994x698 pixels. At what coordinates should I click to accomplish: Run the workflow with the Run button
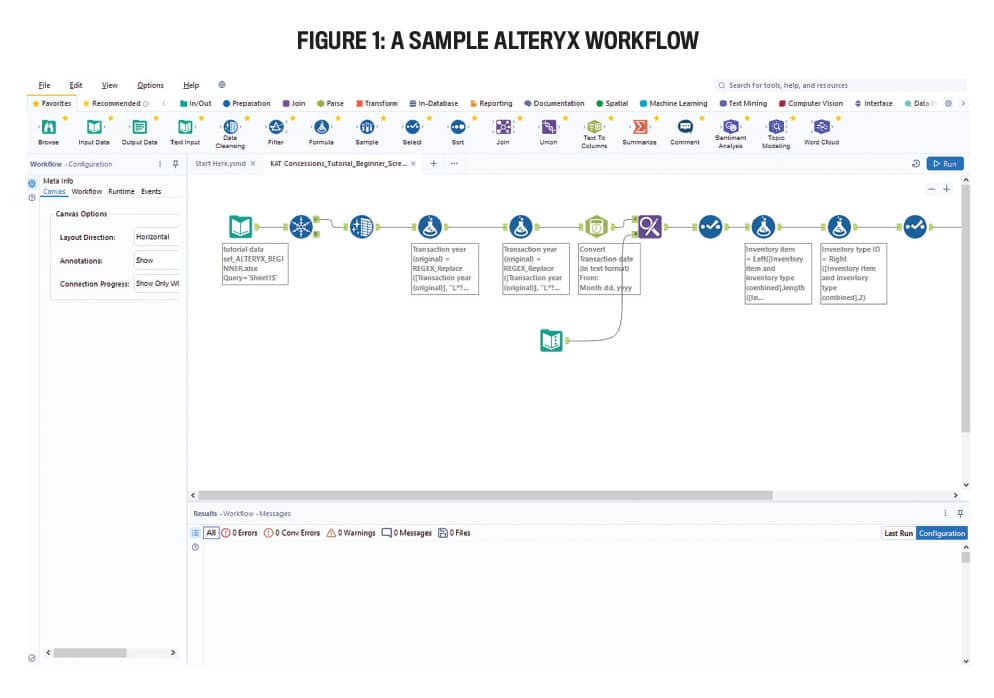coord(945,163)
